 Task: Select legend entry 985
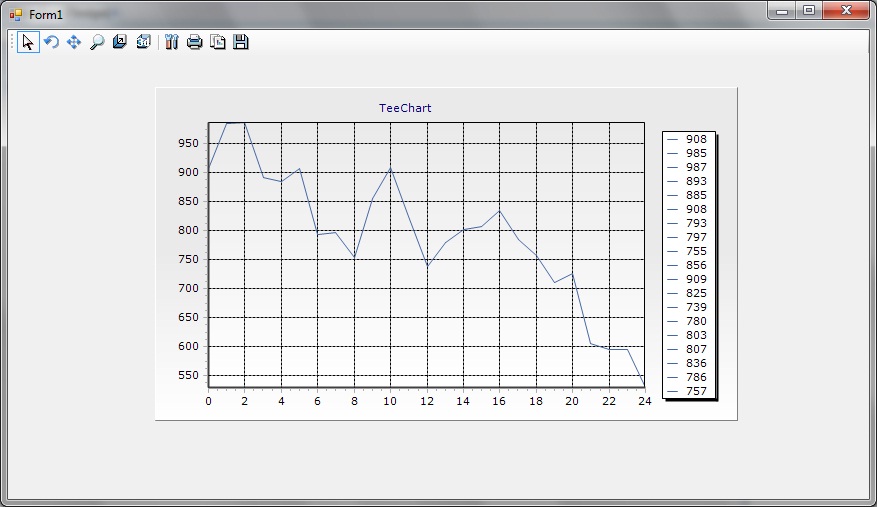(696, 153)
